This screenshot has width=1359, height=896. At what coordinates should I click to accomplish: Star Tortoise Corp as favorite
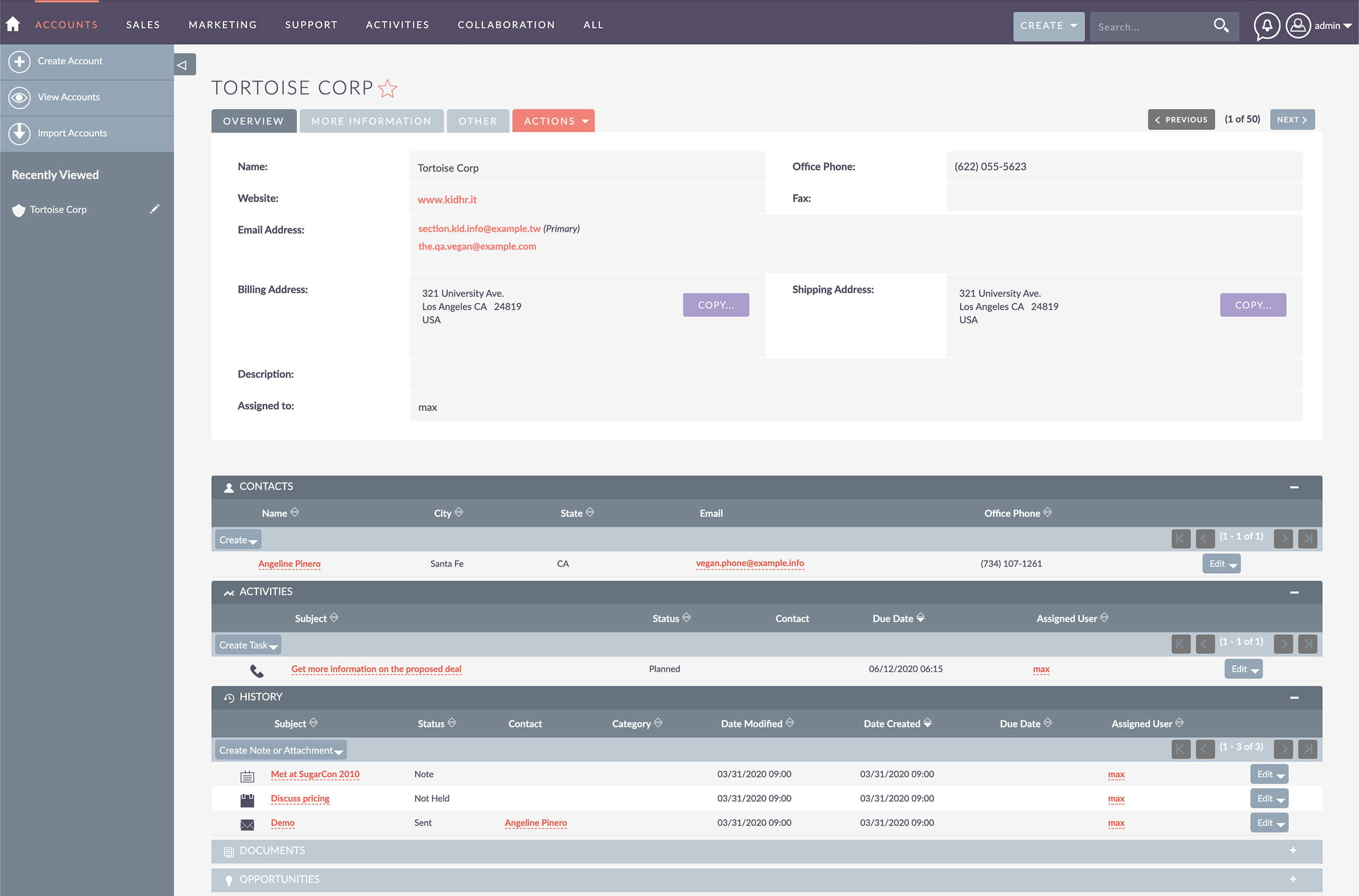tap(388, 89)
